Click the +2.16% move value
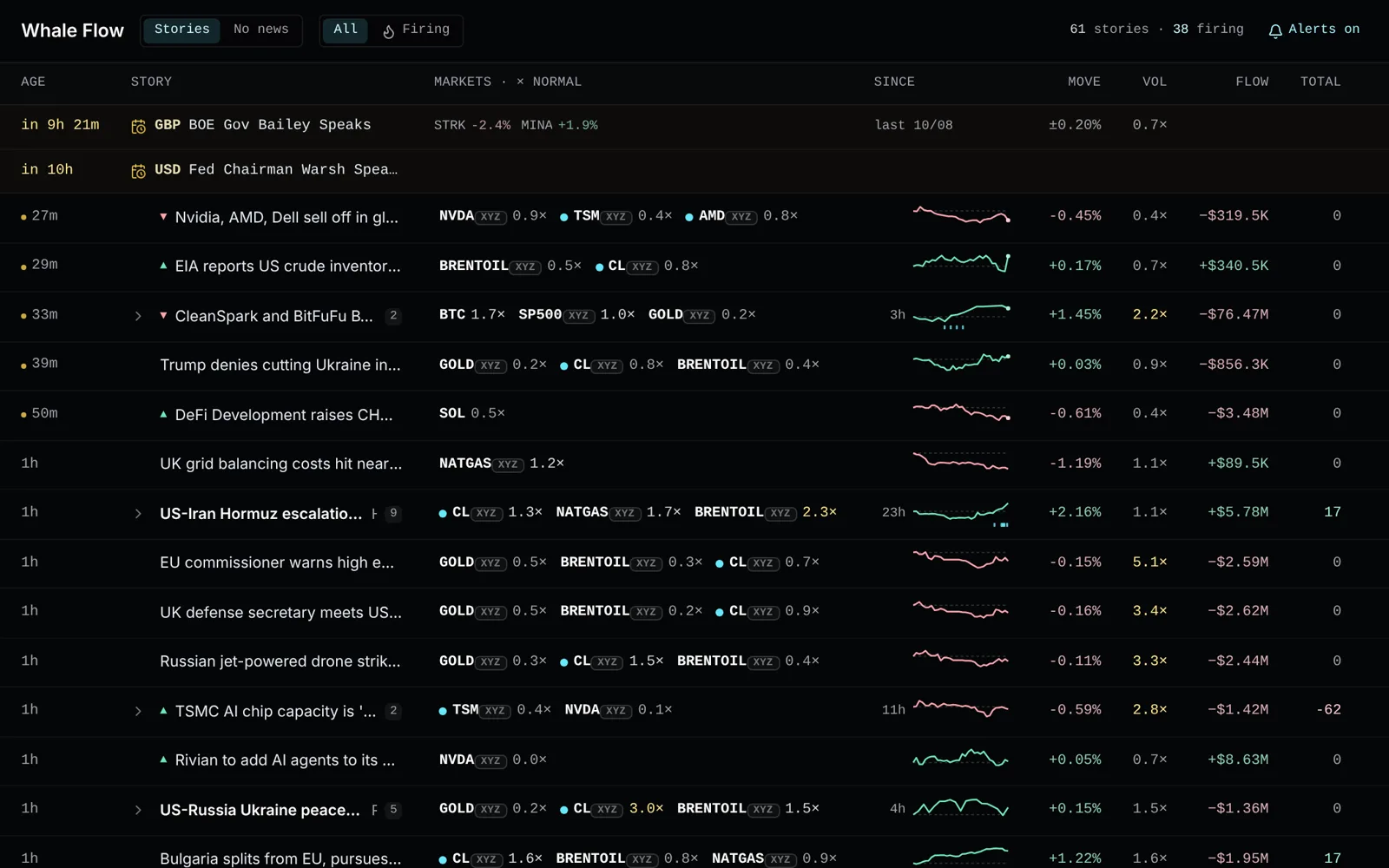 click(1075, 512)
